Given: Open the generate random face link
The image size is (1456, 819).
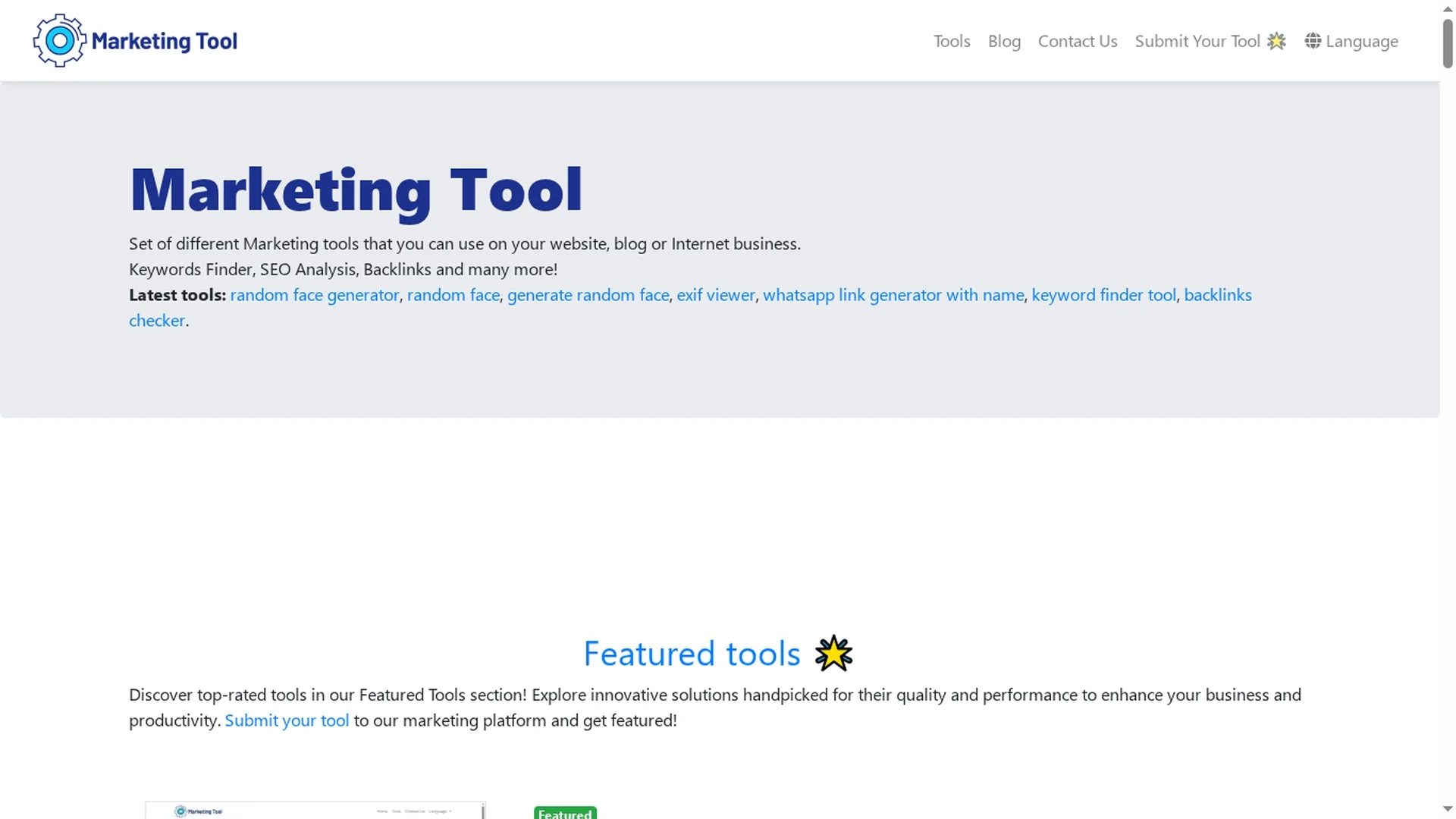Looking at the screenshot, I should click(588, 295).
